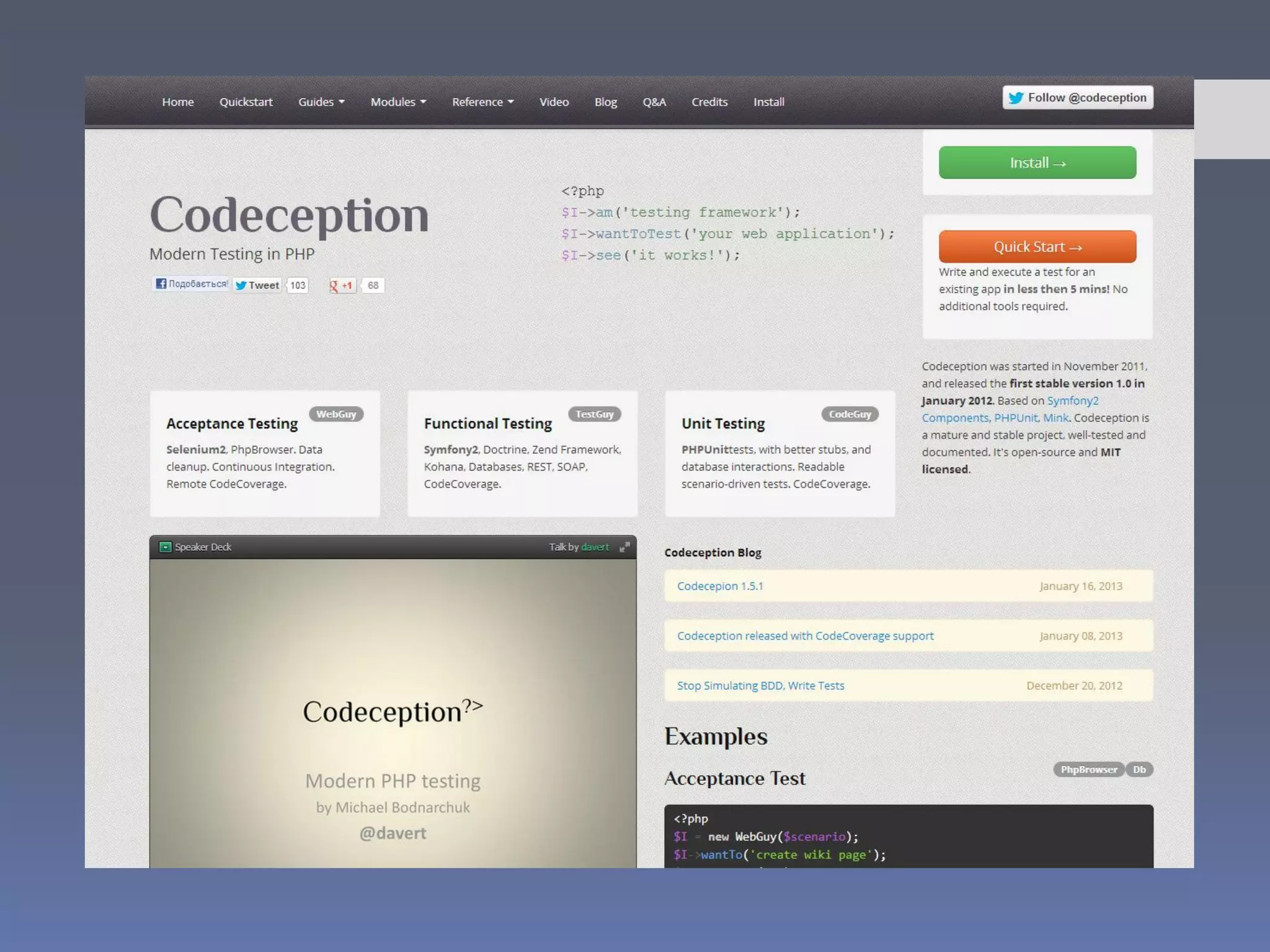
Task: Open the Guides dropdown menu
Action: point(321,102)
